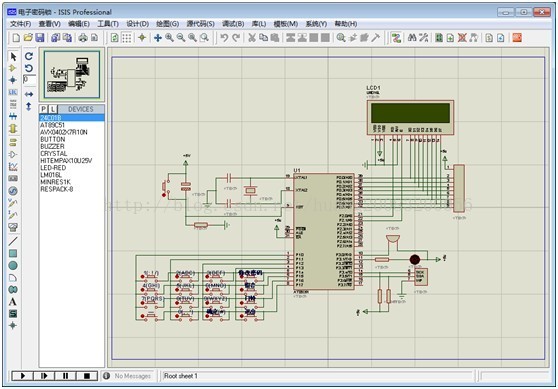Toggle vertical Y-mirror
558x389 pixels.
tap(29, 106)
